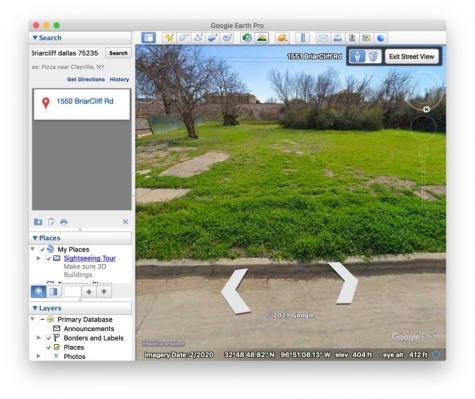Open the Sightseeing Tour link
The width and height of the screenshot is (475, 399).
(x=90, y=258)
